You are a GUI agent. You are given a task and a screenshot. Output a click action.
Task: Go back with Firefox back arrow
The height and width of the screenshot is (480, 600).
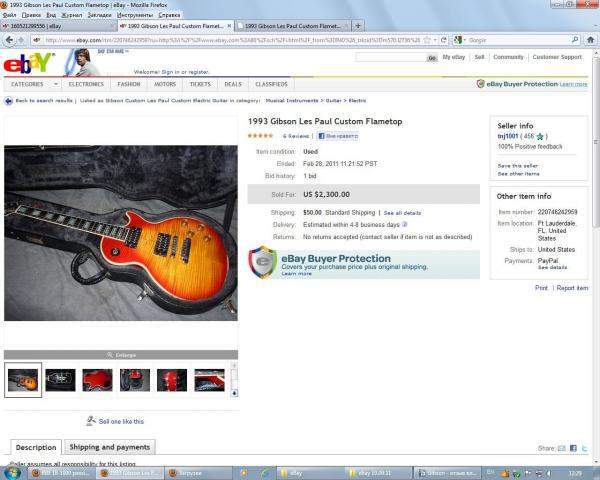coord(10,40)
